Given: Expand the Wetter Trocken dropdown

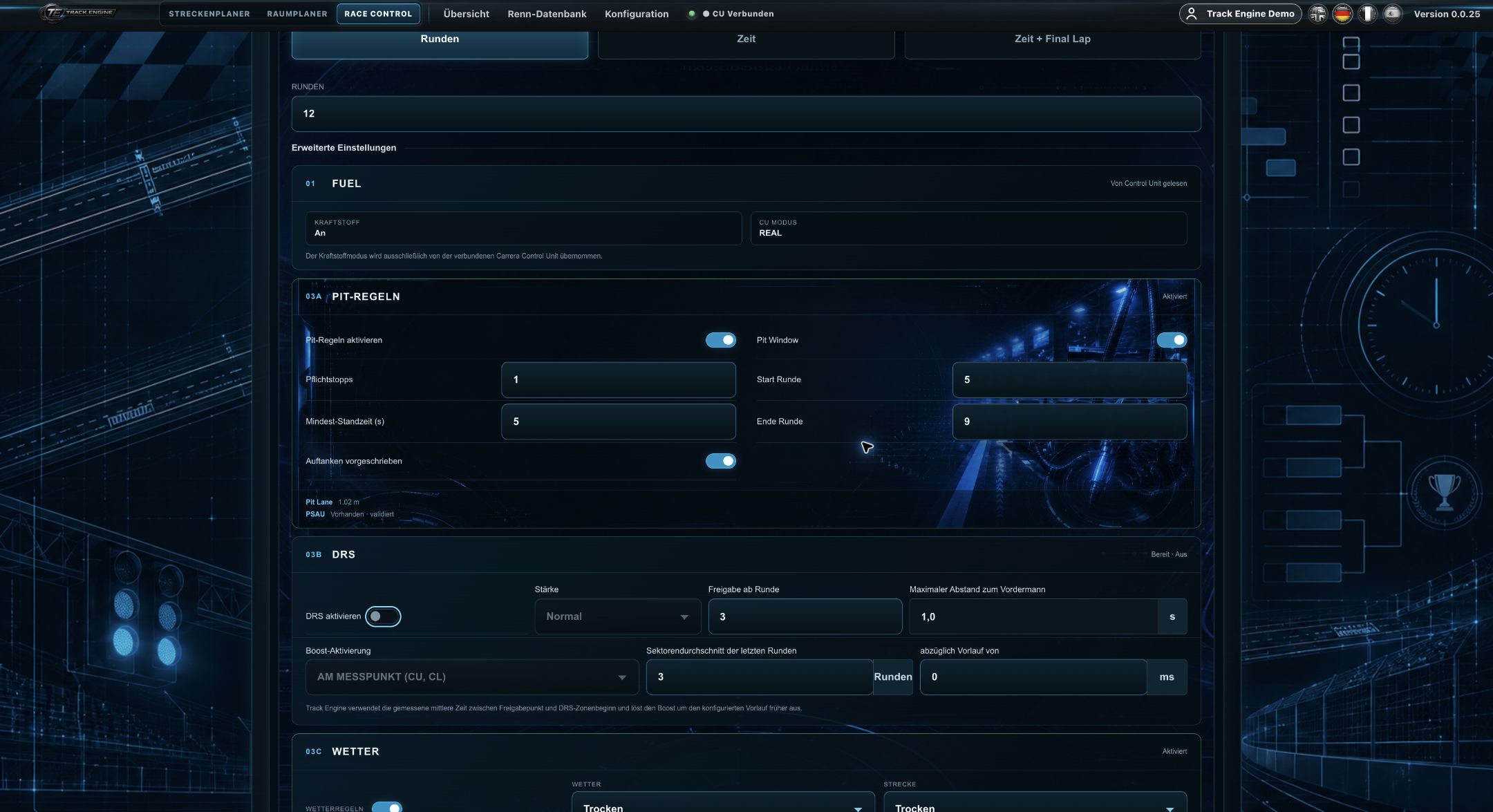Looking at the screenshot, I should click(x=723, y=803).
